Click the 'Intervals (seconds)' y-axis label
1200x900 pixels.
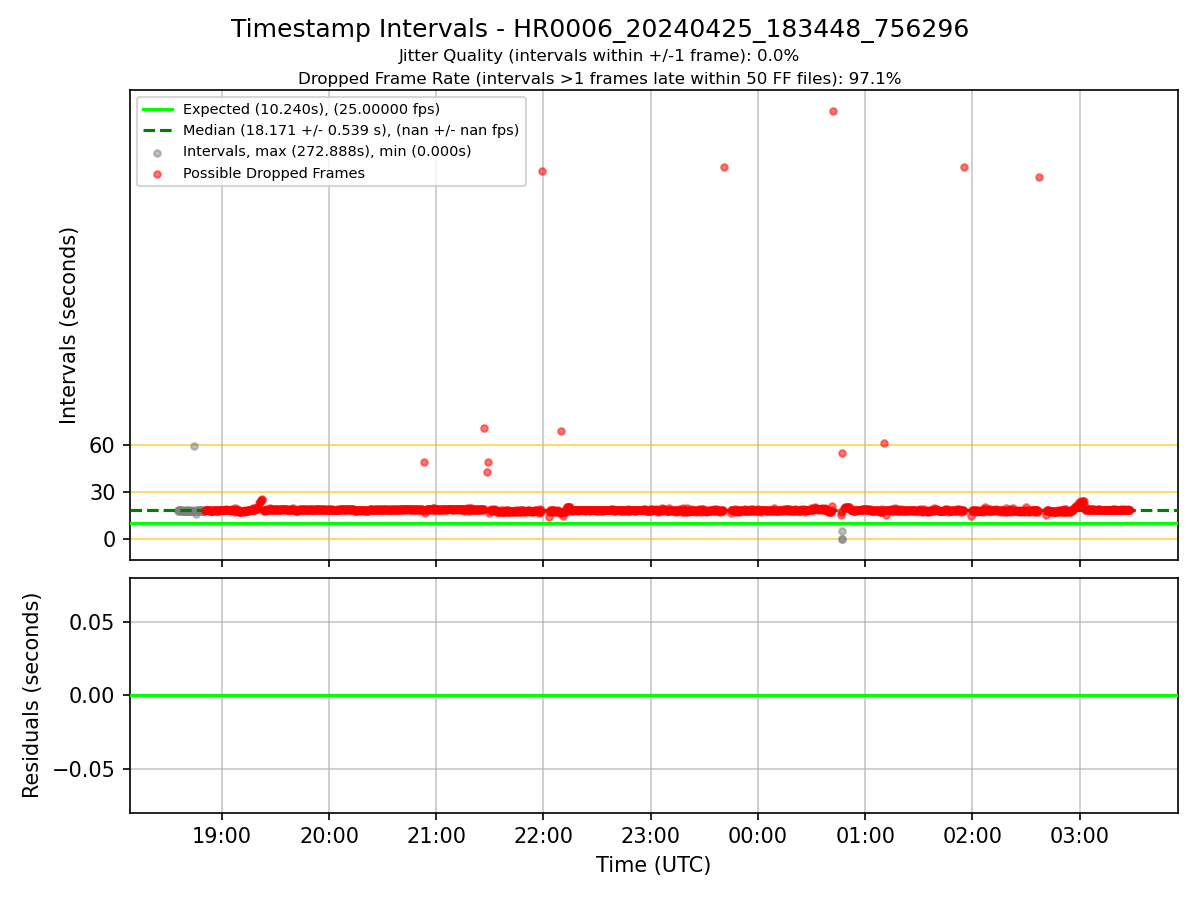69,325
